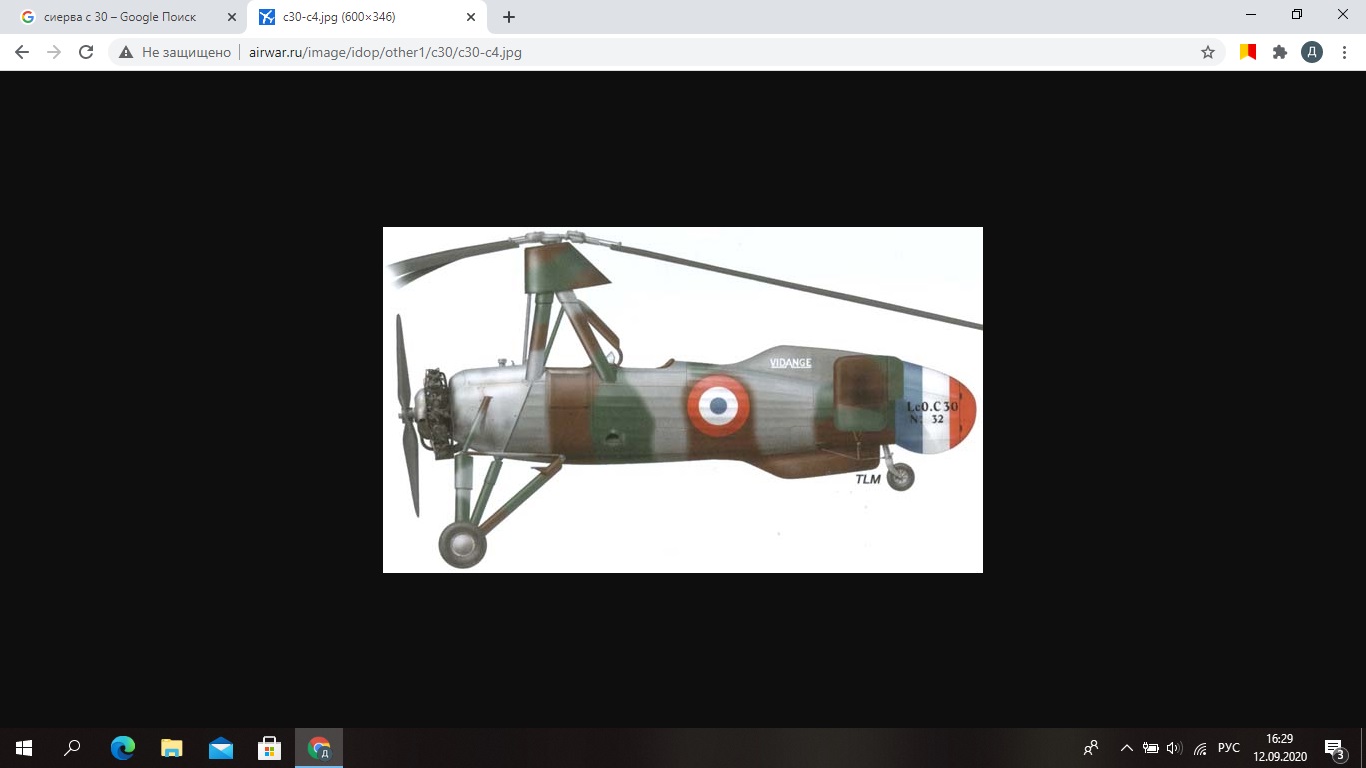
Task: Restore down the Chrome window
Action: click(1297, 15)
